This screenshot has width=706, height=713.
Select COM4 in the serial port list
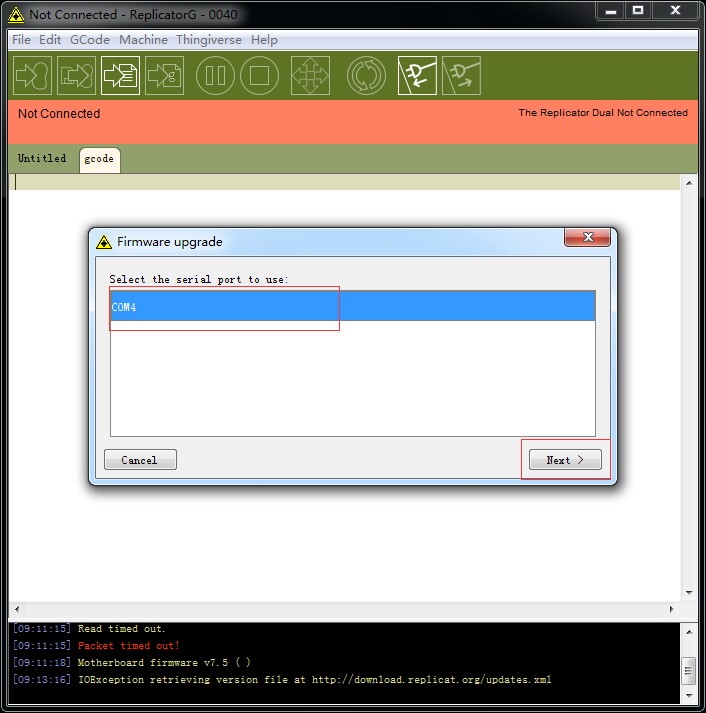(x=353, y=306)
